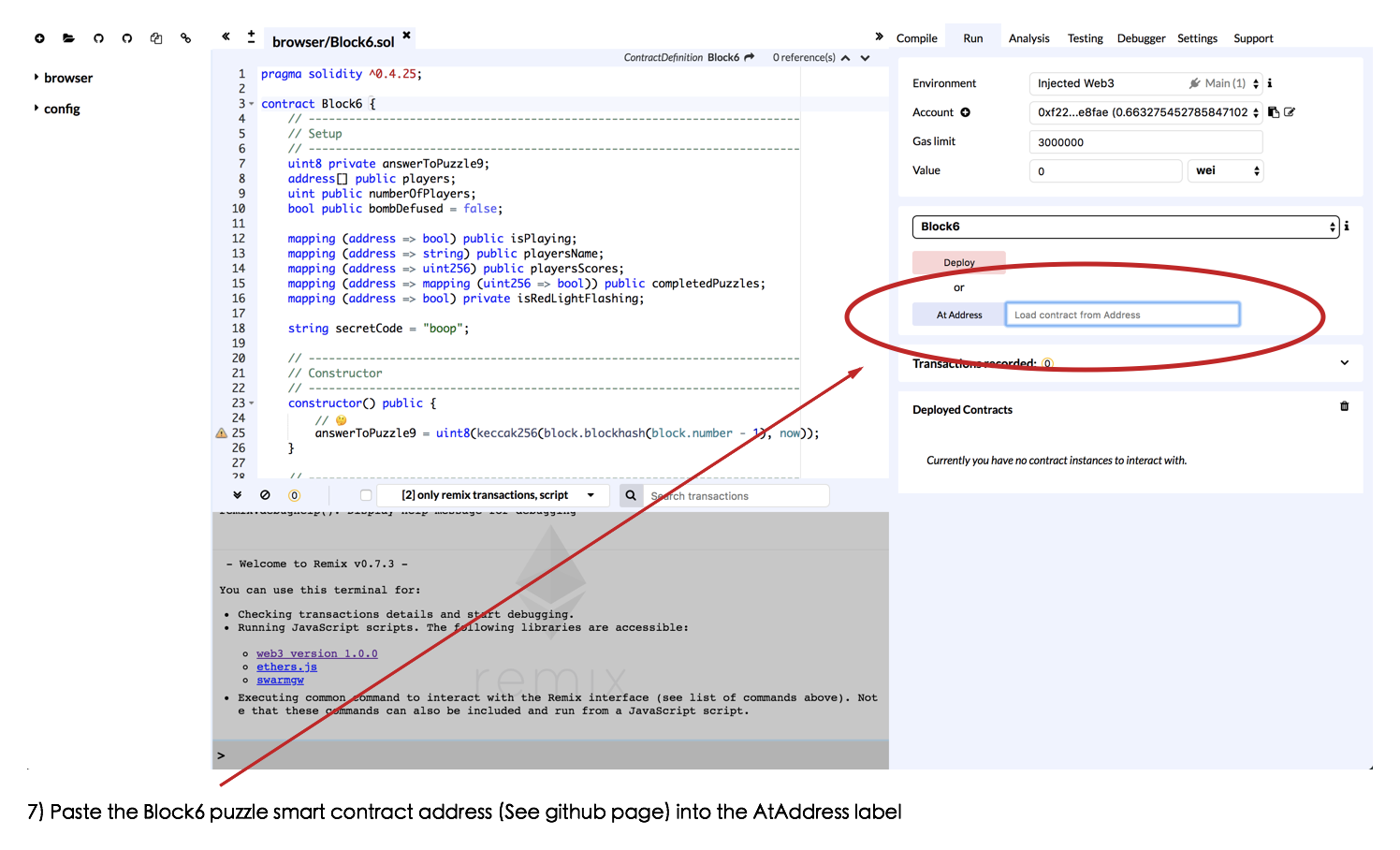Open the Account address dropdown
The width and height of the screenshot is (1400, 850).
(x=1145, y=112)
